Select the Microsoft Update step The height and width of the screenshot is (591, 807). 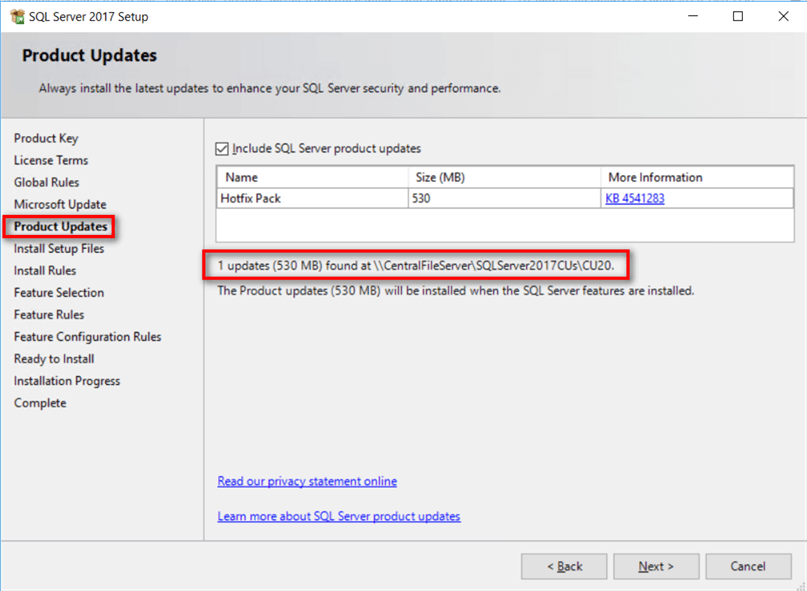coord(60,204)
